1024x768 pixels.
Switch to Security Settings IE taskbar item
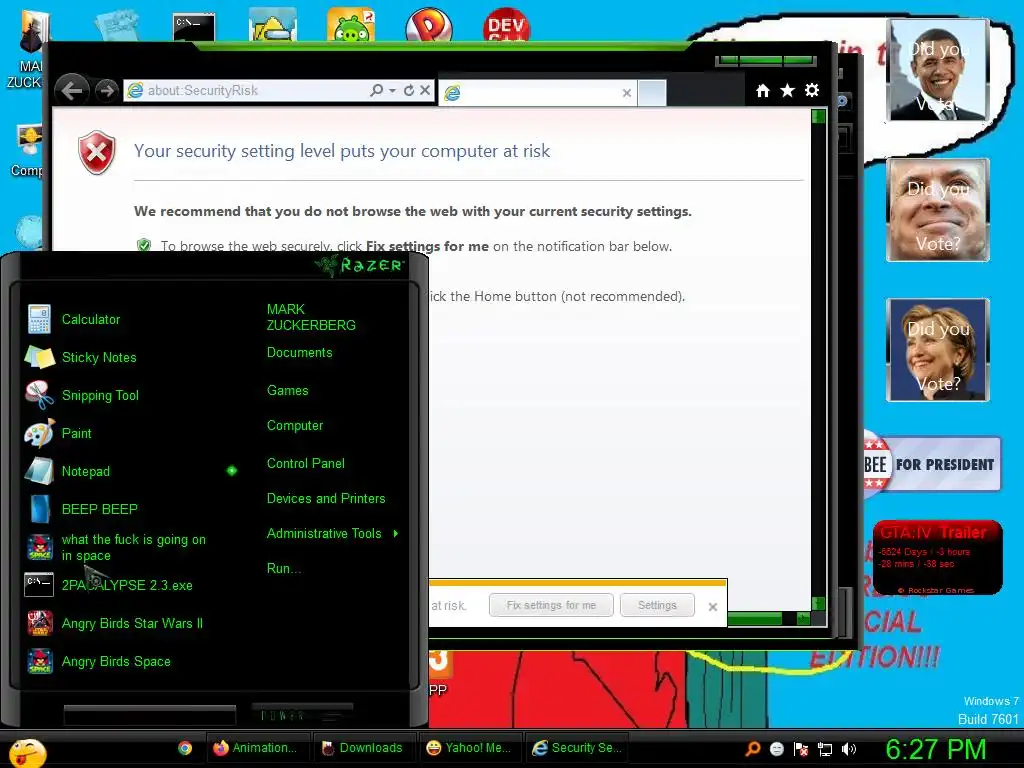click(x=575, y=748)
